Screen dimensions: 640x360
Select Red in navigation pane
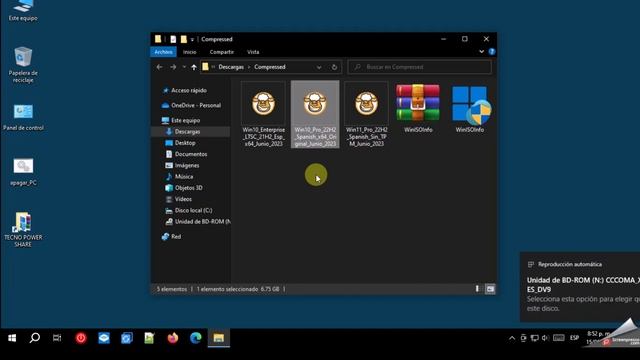pos(176,236)
